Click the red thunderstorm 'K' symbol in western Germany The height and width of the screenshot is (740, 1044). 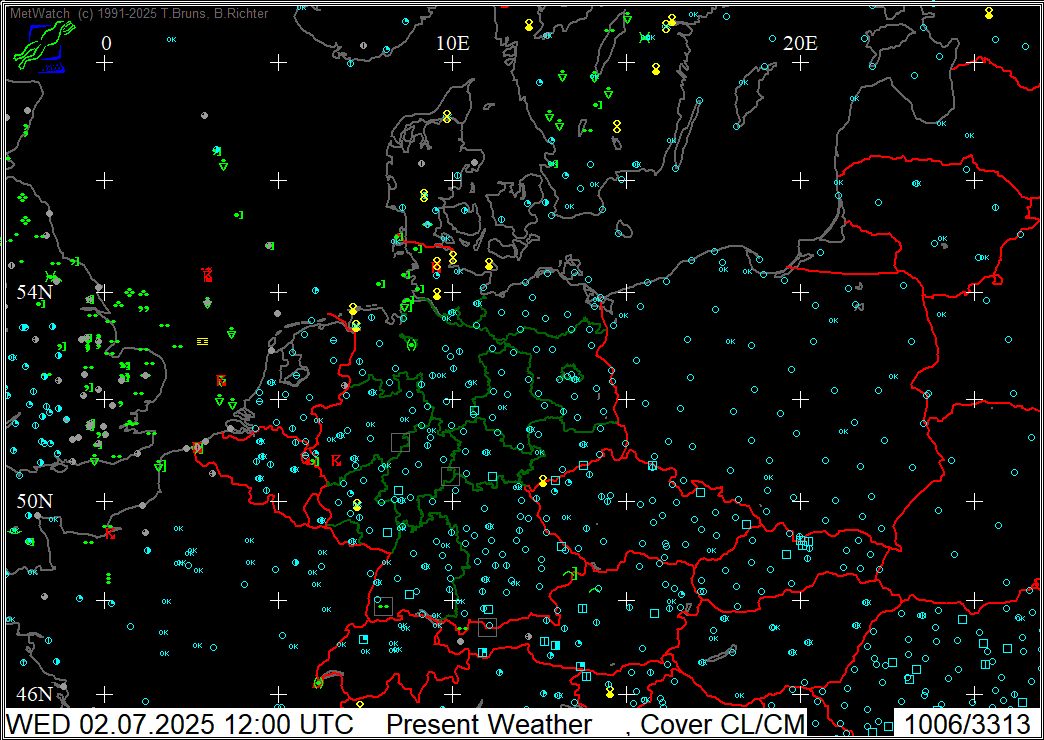point(336,460)
